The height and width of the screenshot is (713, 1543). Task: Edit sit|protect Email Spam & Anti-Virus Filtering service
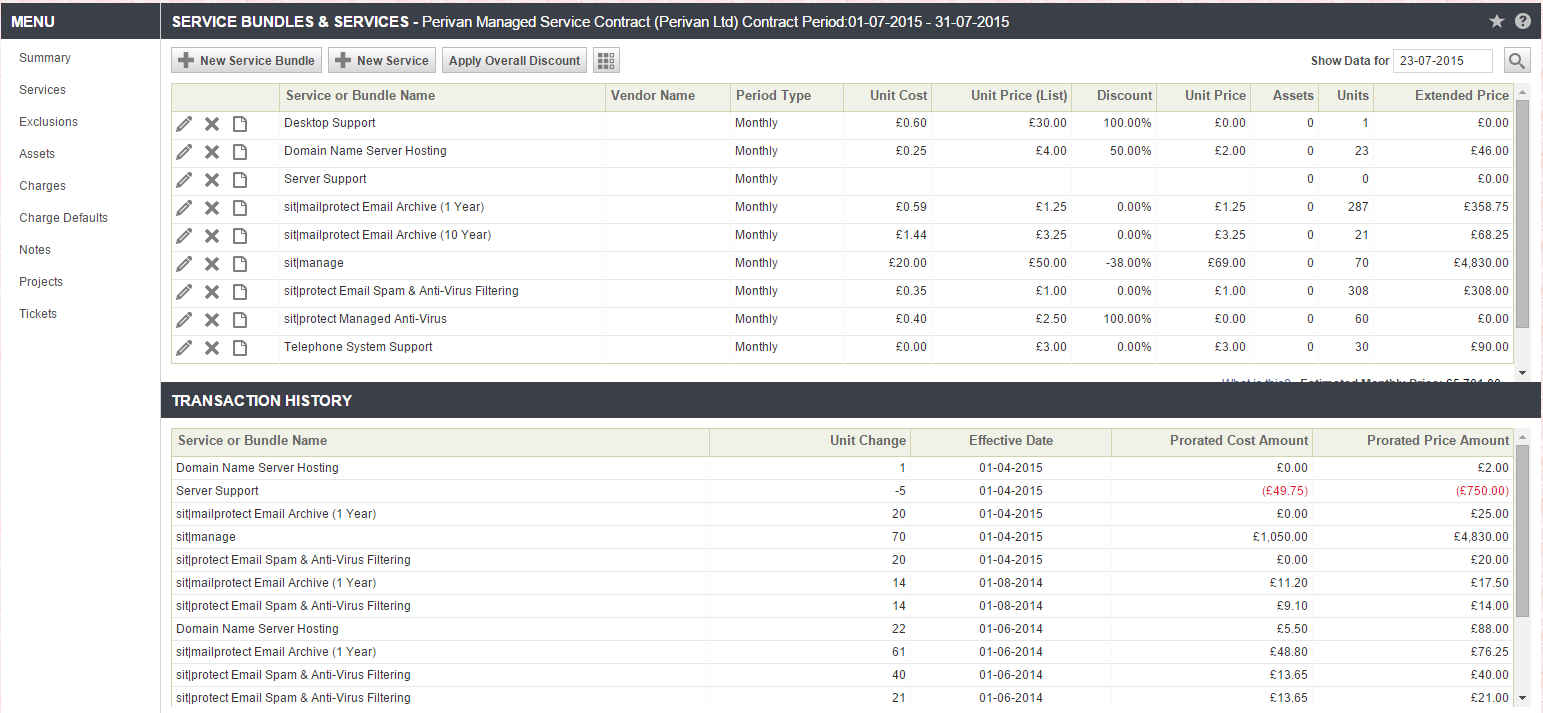[184, 292]
